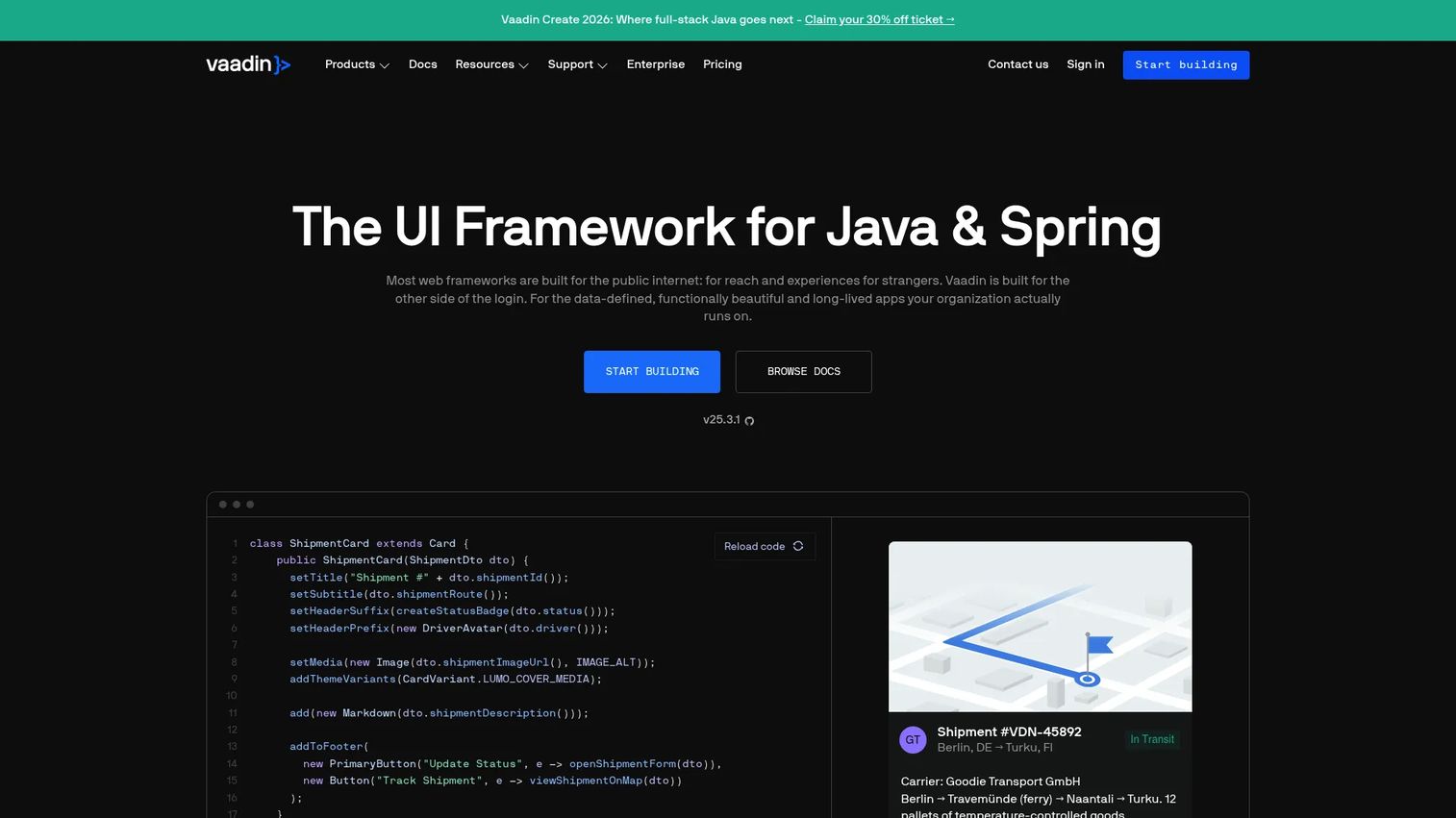The width and height of the screenshot is (1456, 818).
Task: Expand the Products dropdown menu
Action: (357, 64)
